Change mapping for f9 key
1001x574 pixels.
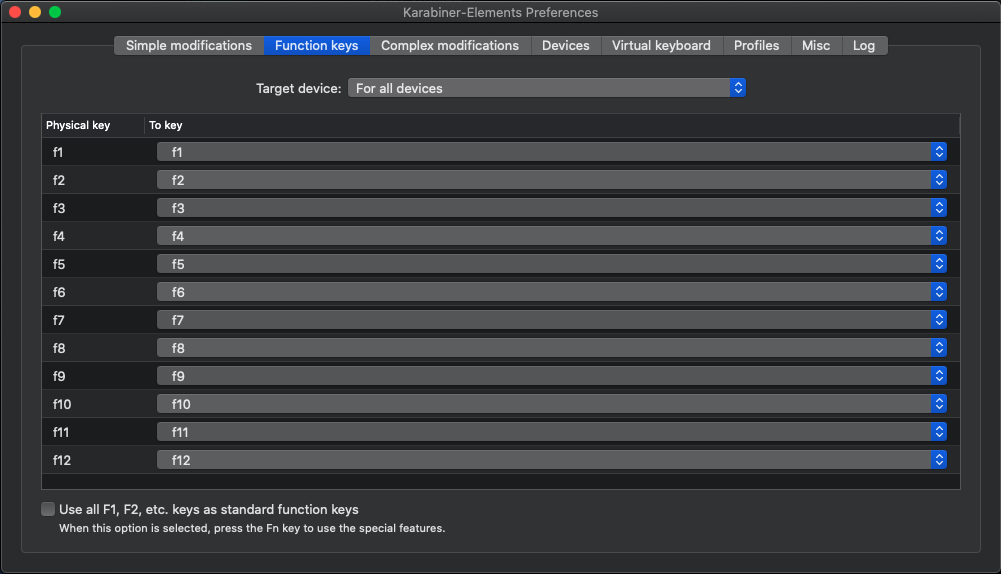[552, 376]
